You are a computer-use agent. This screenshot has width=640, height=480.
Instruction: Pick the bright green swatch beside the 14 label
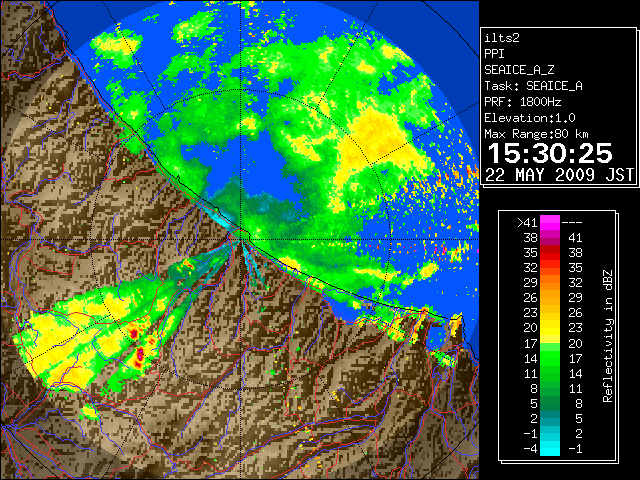(x=550, y=358)
